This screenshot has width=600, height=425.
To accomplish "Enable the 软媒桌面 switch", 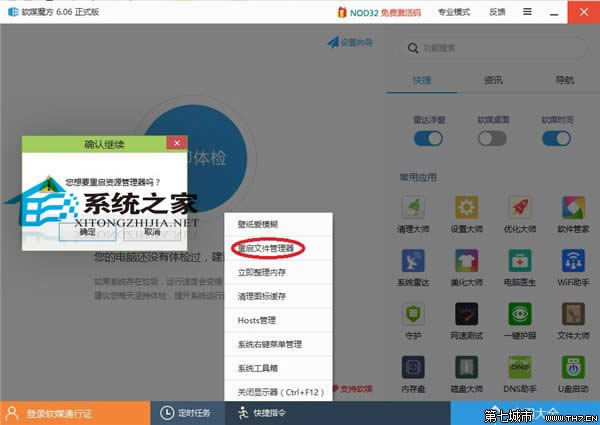I will [x=493, y=138].
